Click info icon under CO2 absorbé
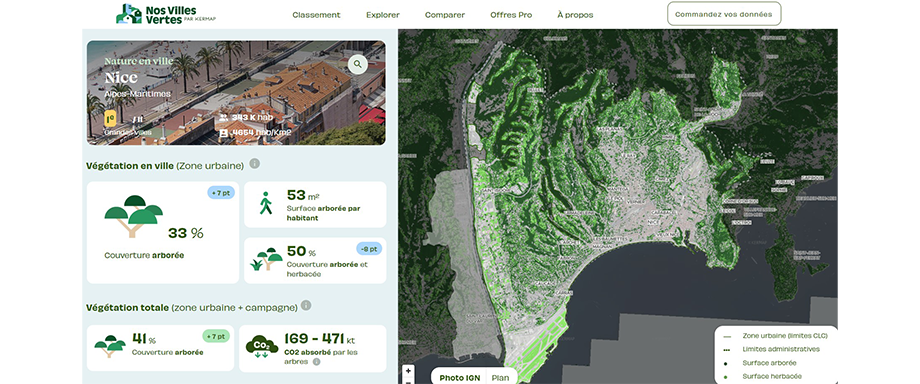 (316, 362)
